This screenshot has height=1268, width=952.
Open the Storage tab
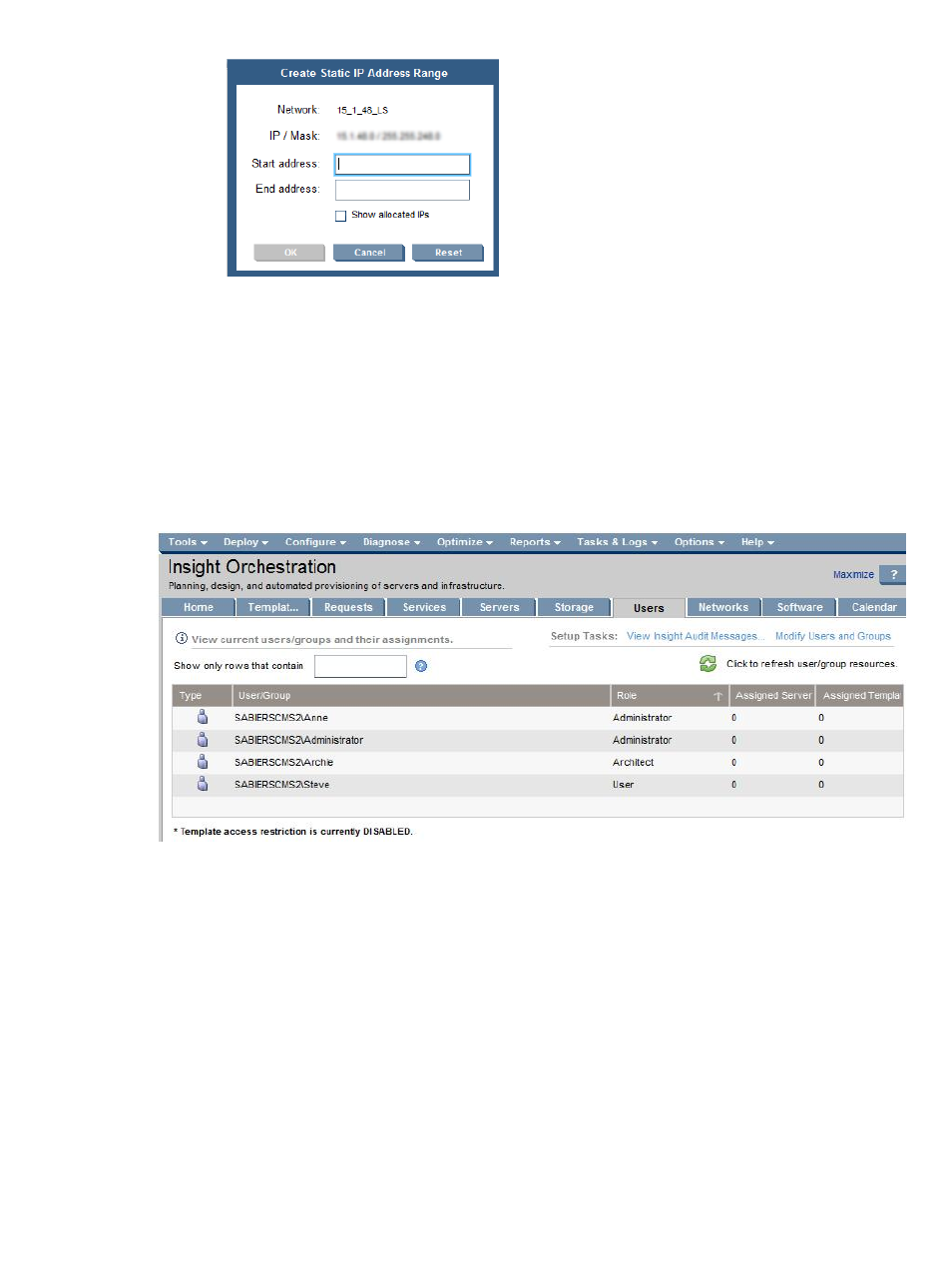[x=574, y=607]
